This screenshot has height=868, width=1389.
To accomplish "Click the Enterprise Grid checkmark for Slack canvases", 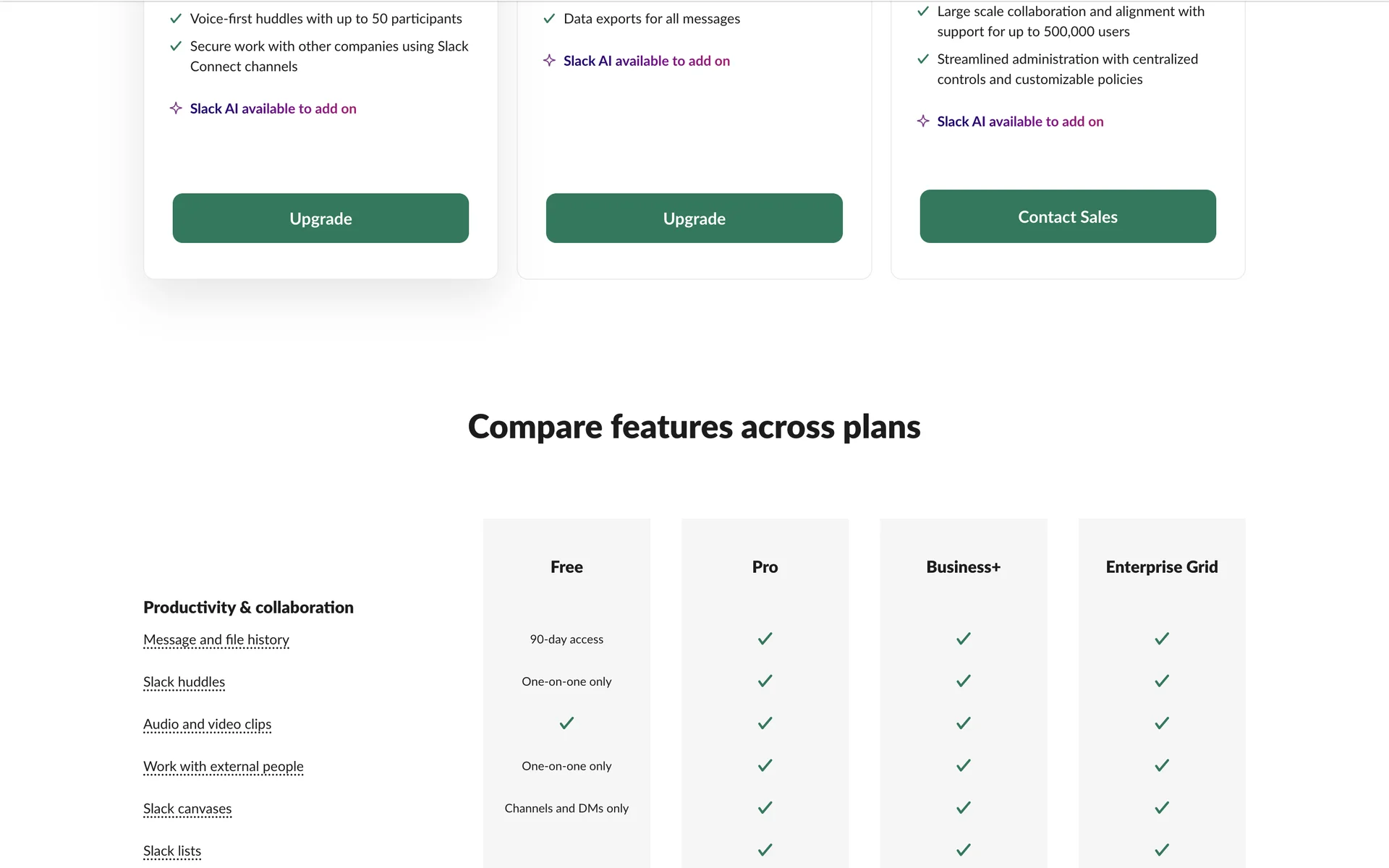I will (x=1161, y=808).
